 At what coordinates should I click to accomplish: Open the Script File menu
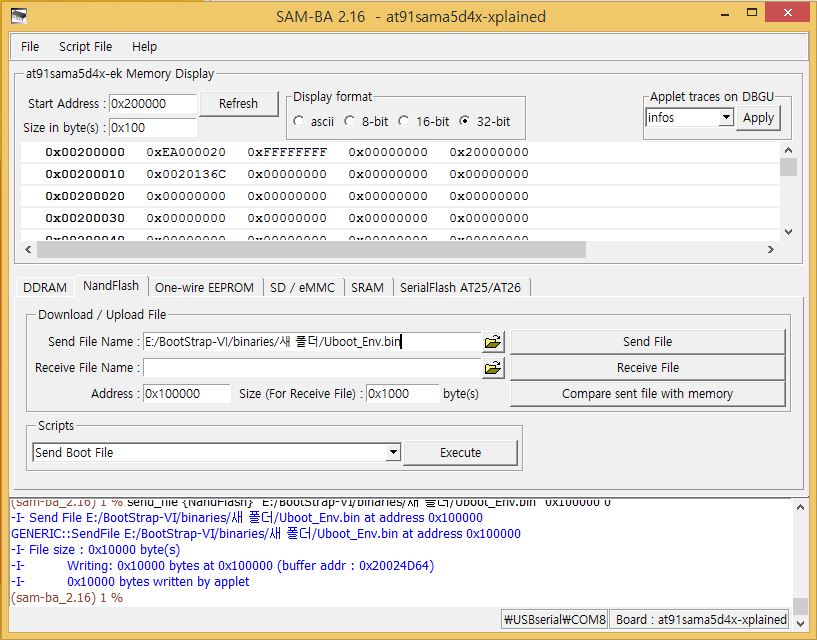85,46
